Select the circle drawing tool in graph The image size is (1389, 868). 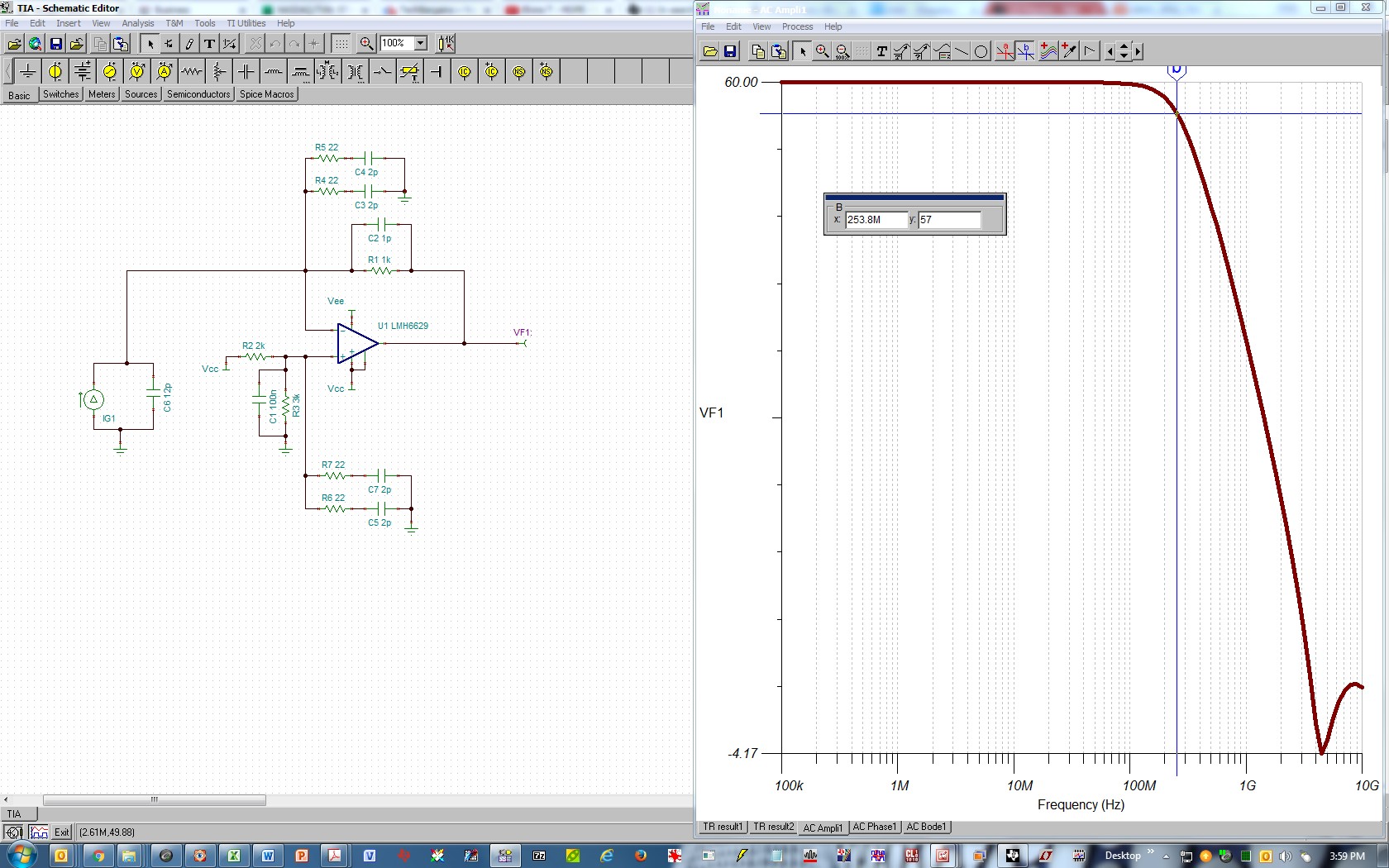[x=981, y=52]
